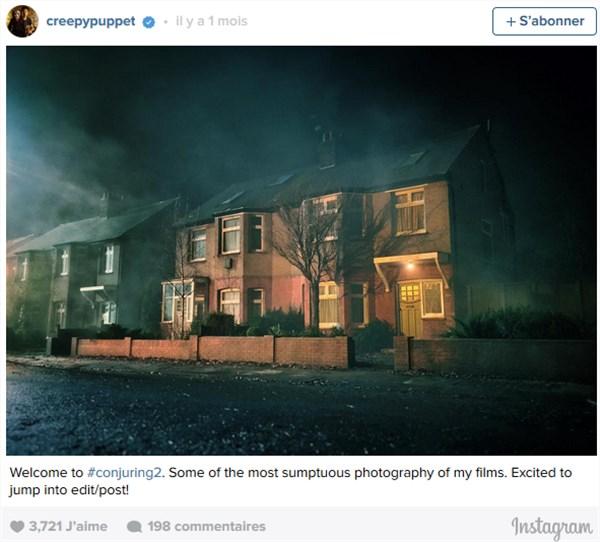Click the plus sign beside S'abonner
This screenshot has height=542, width=600.
(511, 21)
